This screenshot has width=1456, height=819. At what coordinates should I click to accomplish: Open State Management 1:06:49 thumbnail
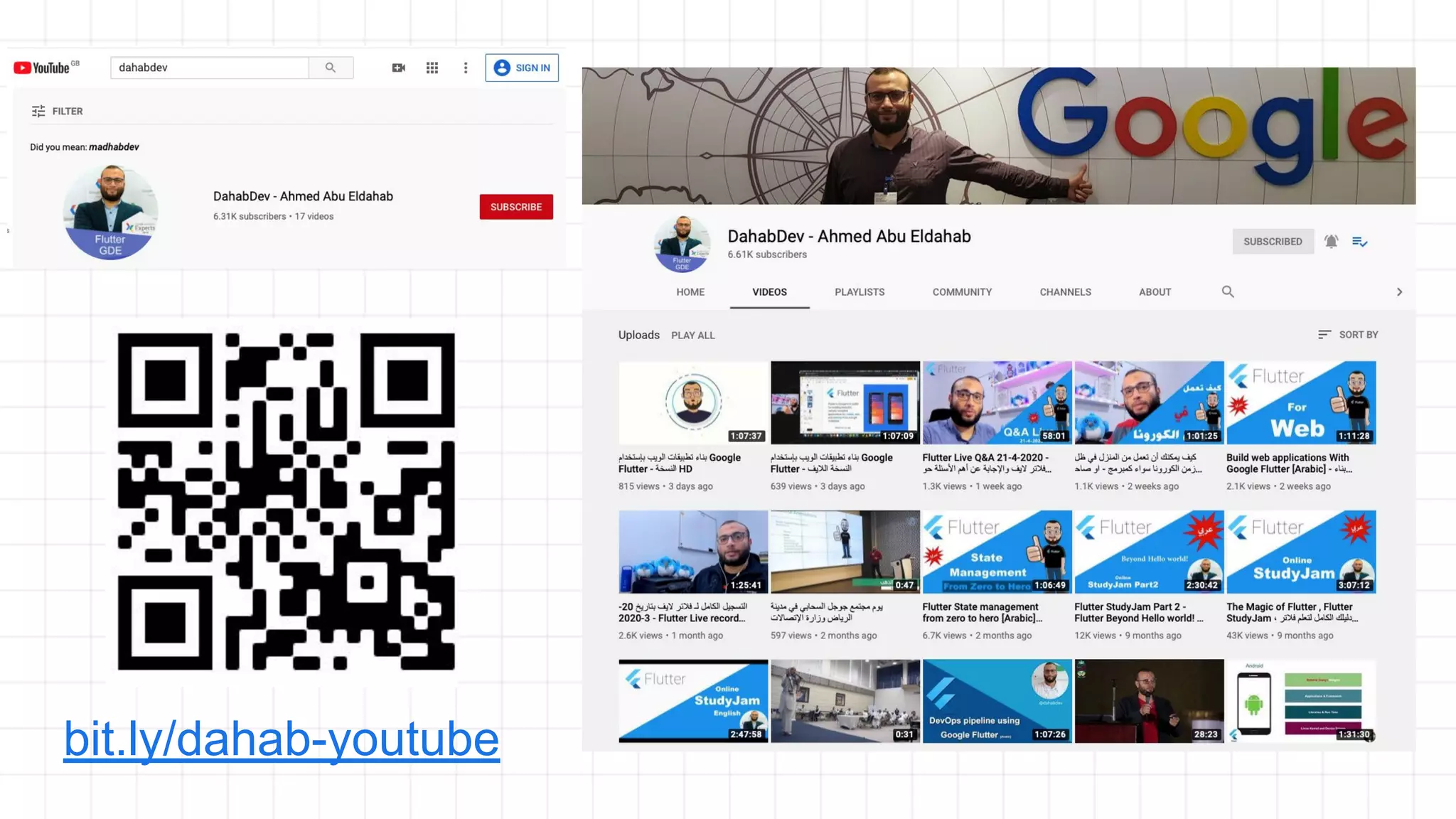click(x=997, y=552)
